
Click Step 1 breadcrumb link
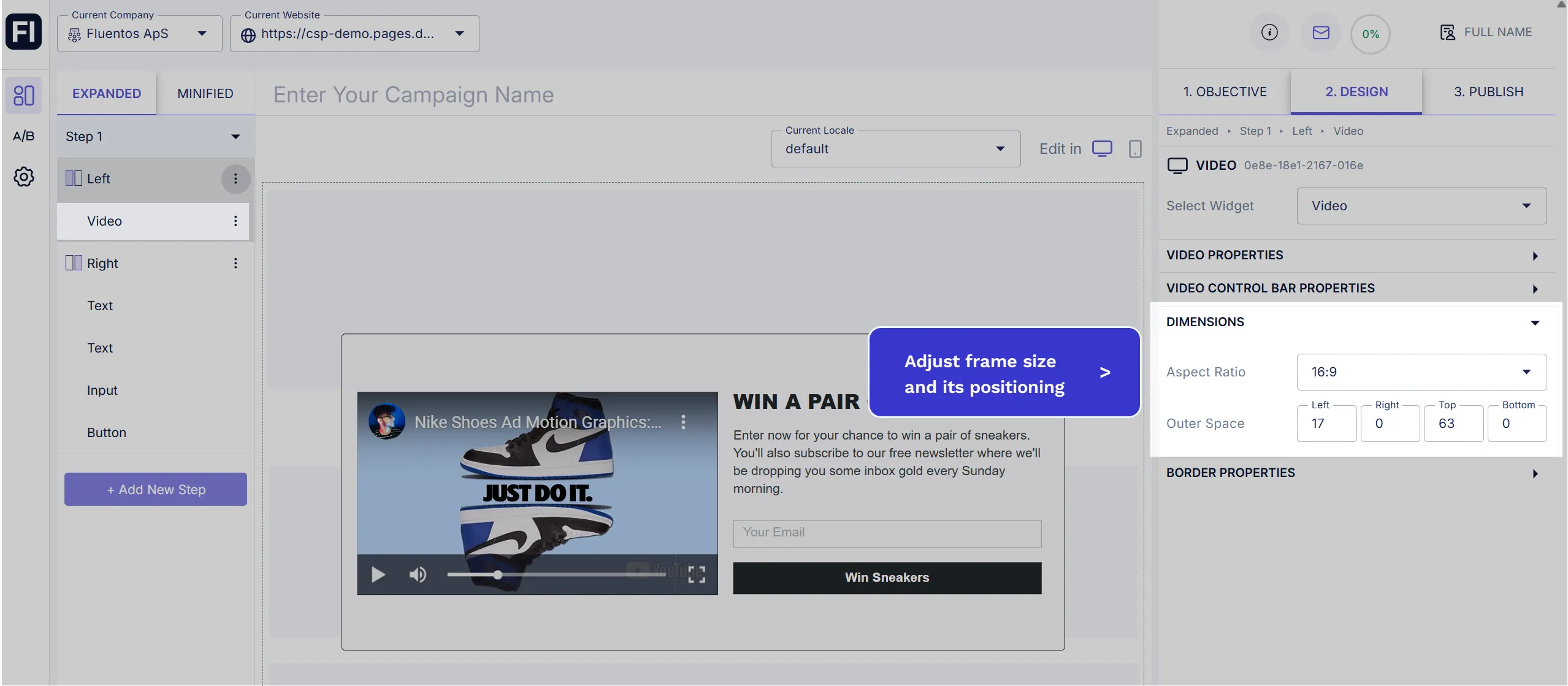pos(1255,131)
